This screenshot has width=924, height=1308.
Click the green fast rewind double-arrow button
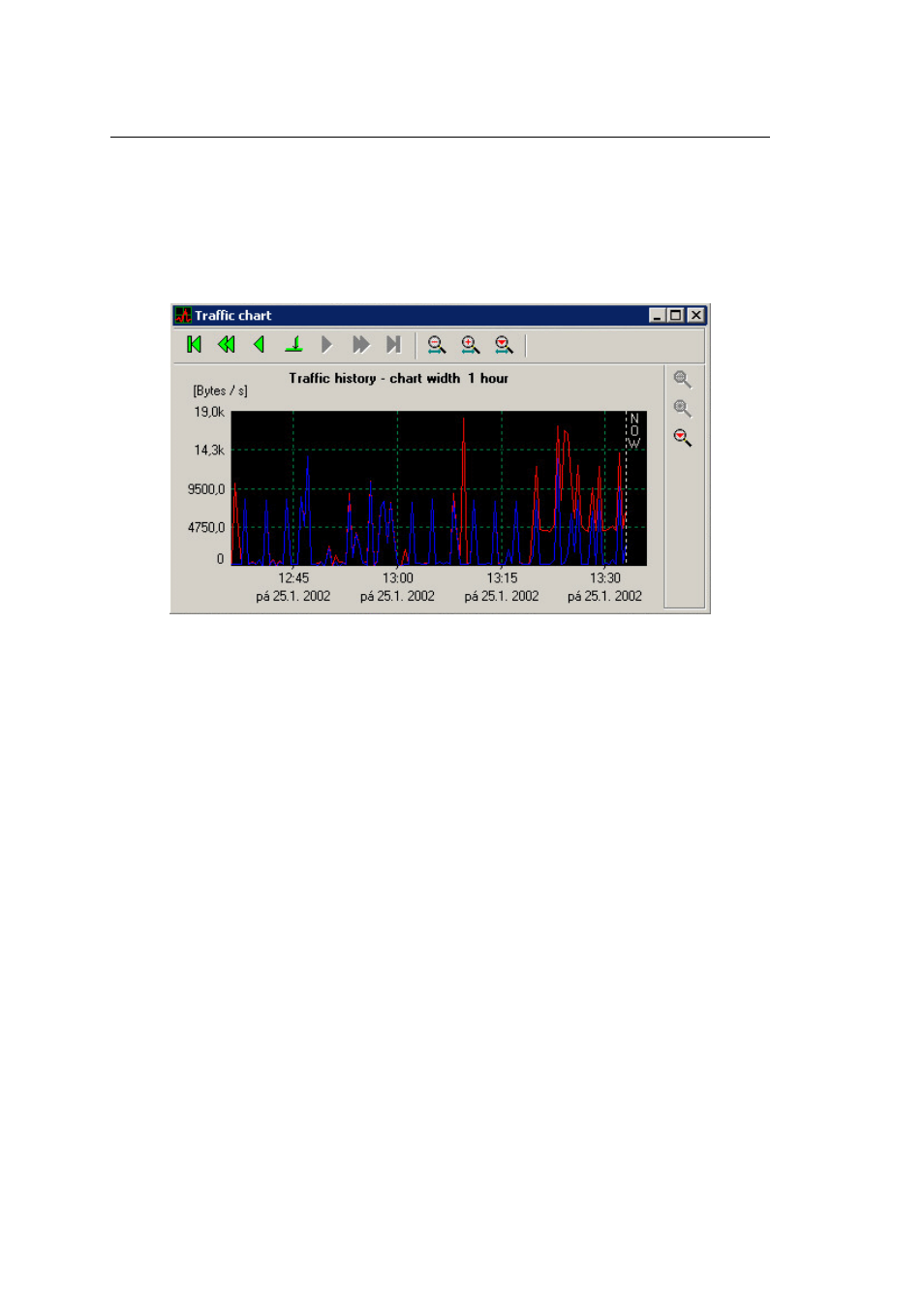click(x=227, y=345)
